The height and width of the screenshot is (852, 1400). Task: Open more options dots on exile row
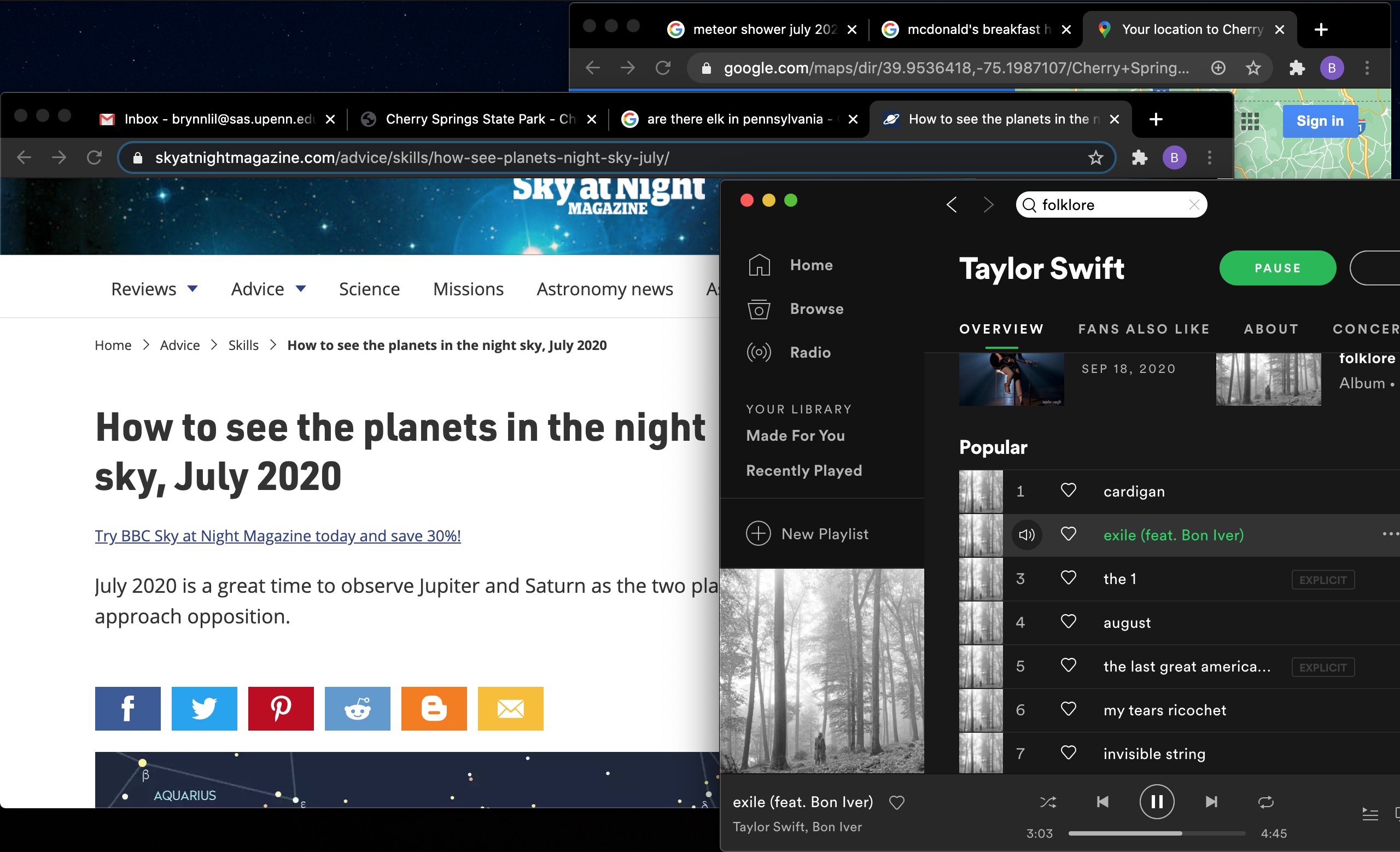1390,534
